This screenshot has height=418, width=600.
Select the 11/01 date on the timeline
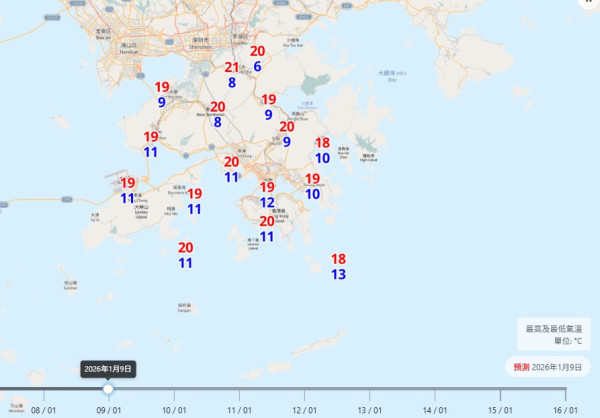[x=239, y=410]
